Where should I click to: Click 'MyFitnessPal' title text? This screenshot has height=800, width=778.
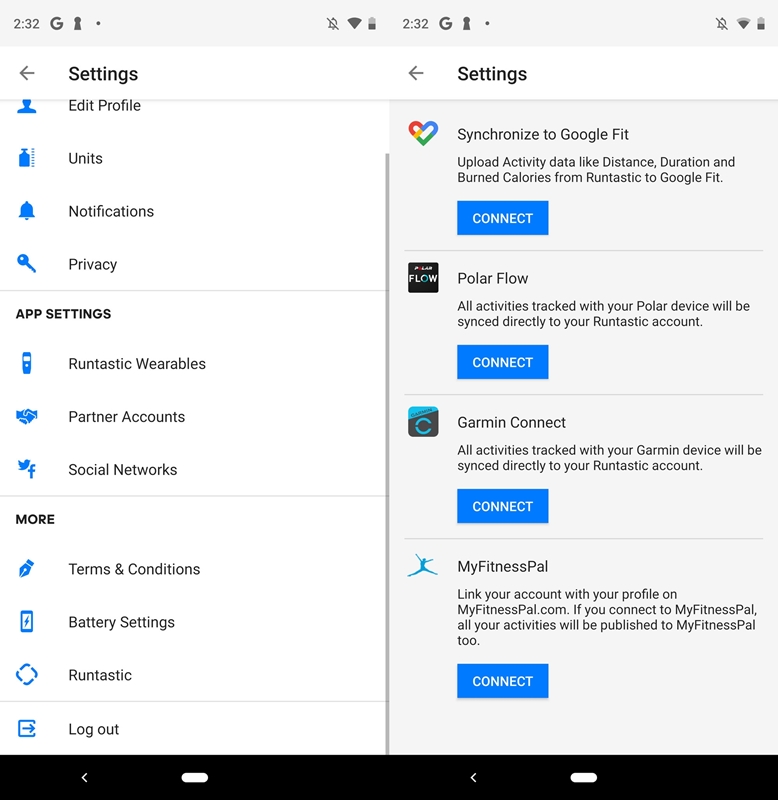click(503, 566)
